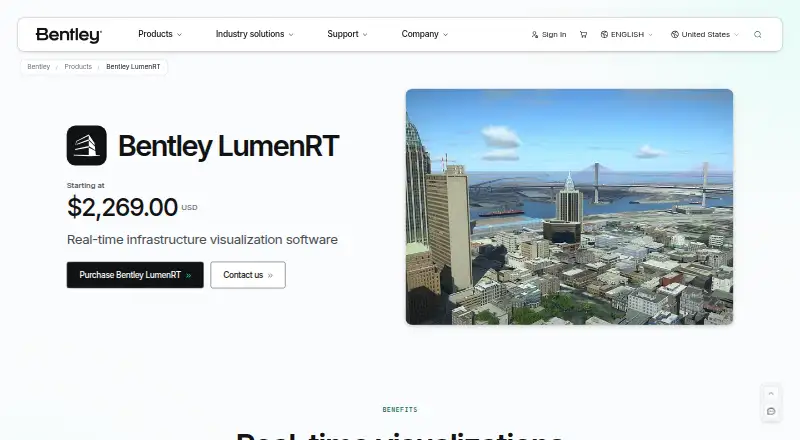Screen dimensions: 800x440
Task: Open the shopping cart icon
Action: [583, 35]
